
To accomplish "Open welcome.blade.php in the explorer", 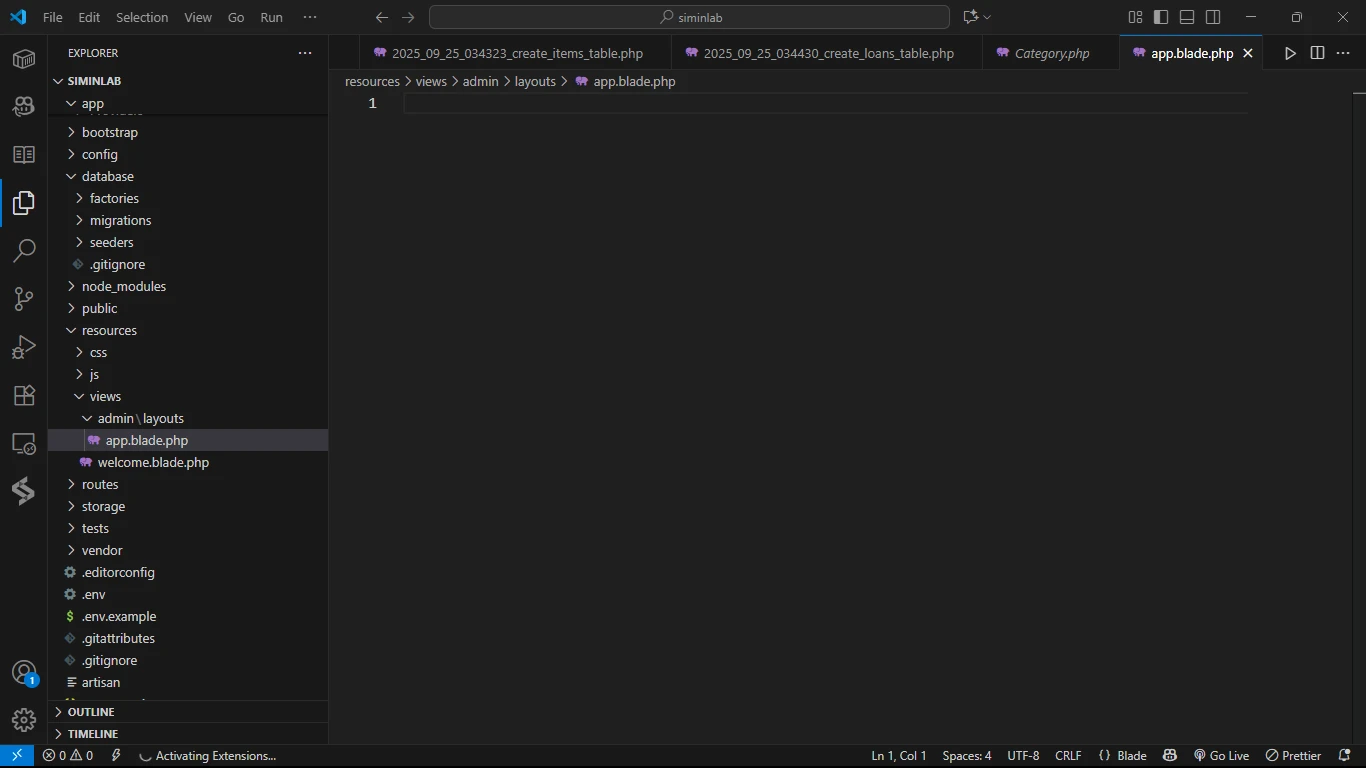I will pos(153,462).
